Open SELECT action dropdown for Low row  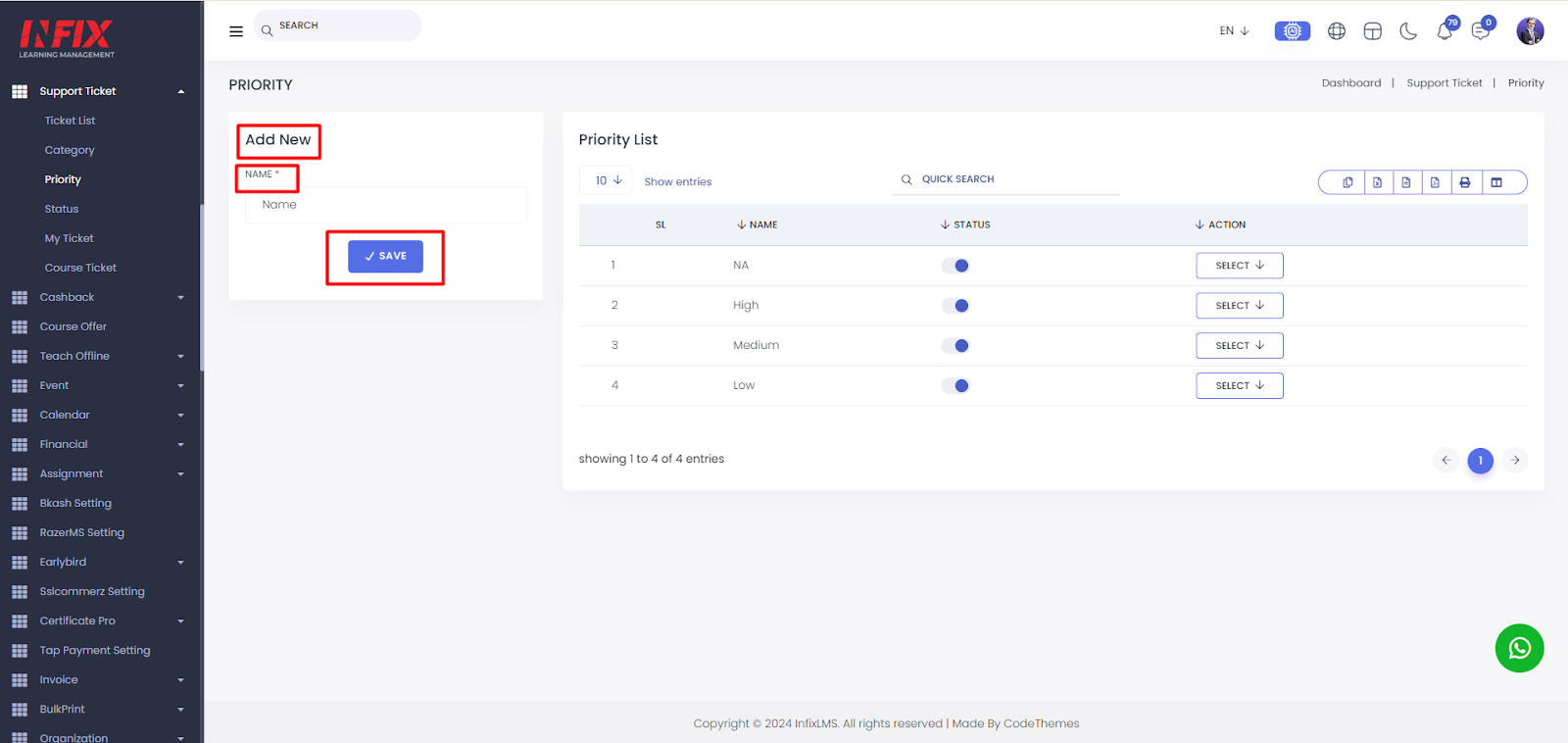pos(1240,386)
